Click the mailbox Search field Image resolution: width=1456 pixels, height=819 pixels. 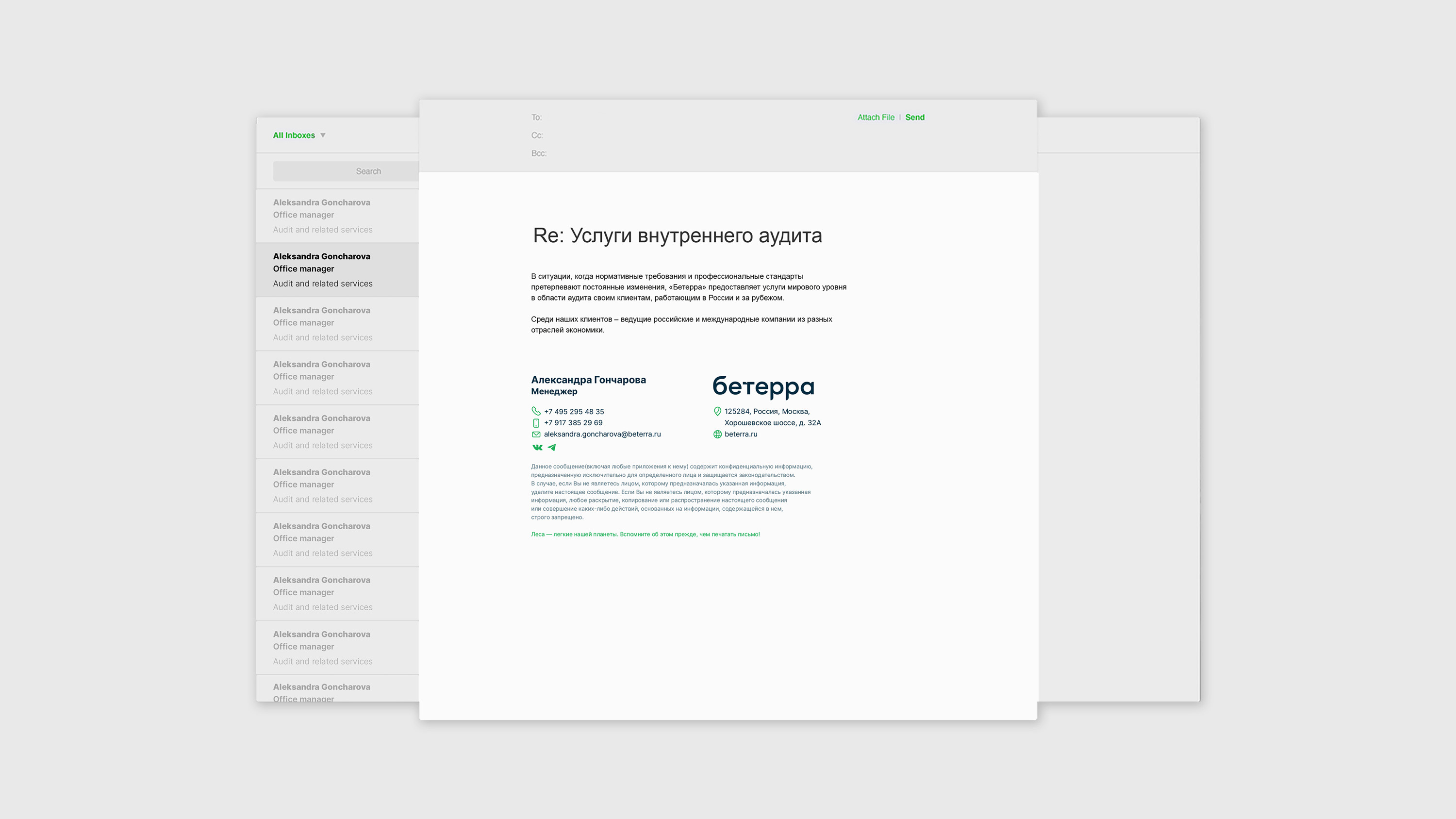346,171
